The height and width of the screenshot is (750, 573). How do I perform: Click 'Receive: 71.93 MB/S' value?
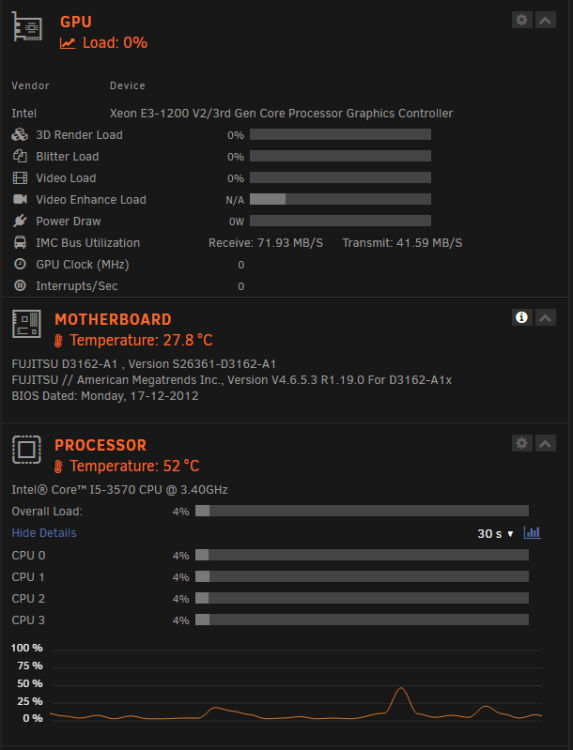266,243
